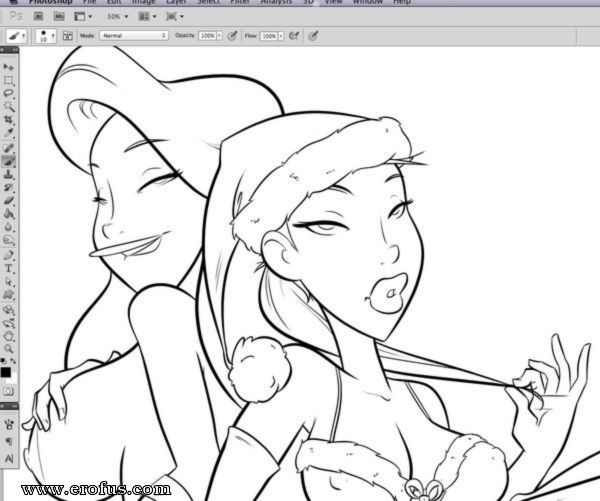
Task: Open the Opacity slider arrow
Action: (x=219, y=36)
